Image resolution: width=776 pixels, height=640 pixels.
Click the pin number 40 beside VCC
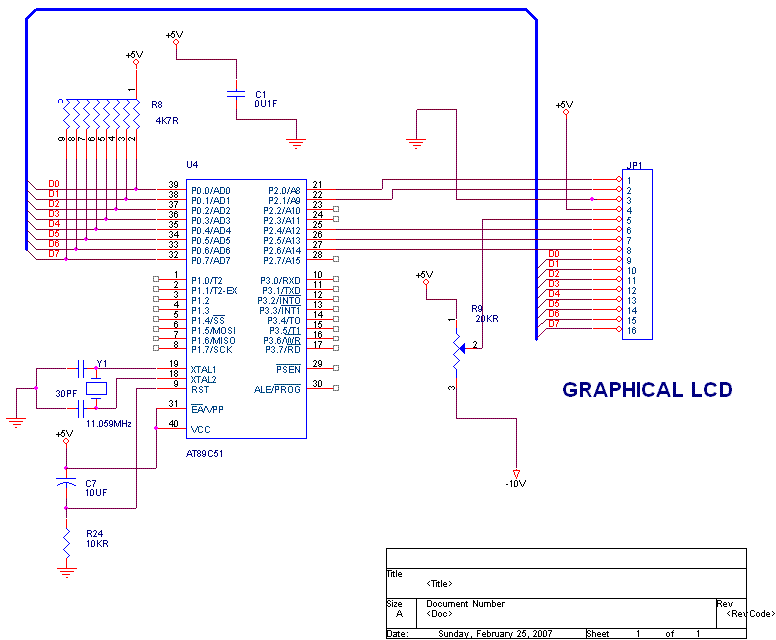[x=173, y=424]
